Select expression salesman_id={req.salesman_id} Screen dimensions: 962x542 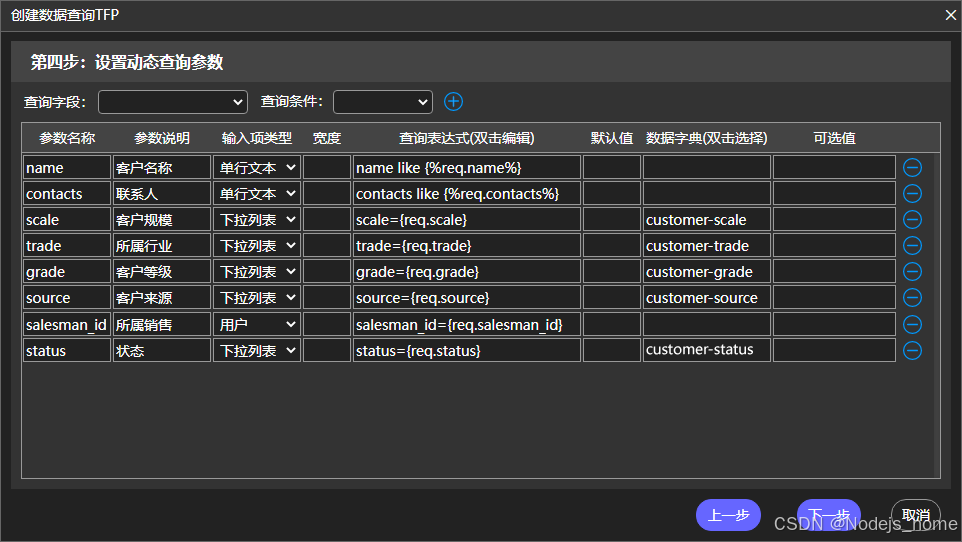[x=467, y=324]
